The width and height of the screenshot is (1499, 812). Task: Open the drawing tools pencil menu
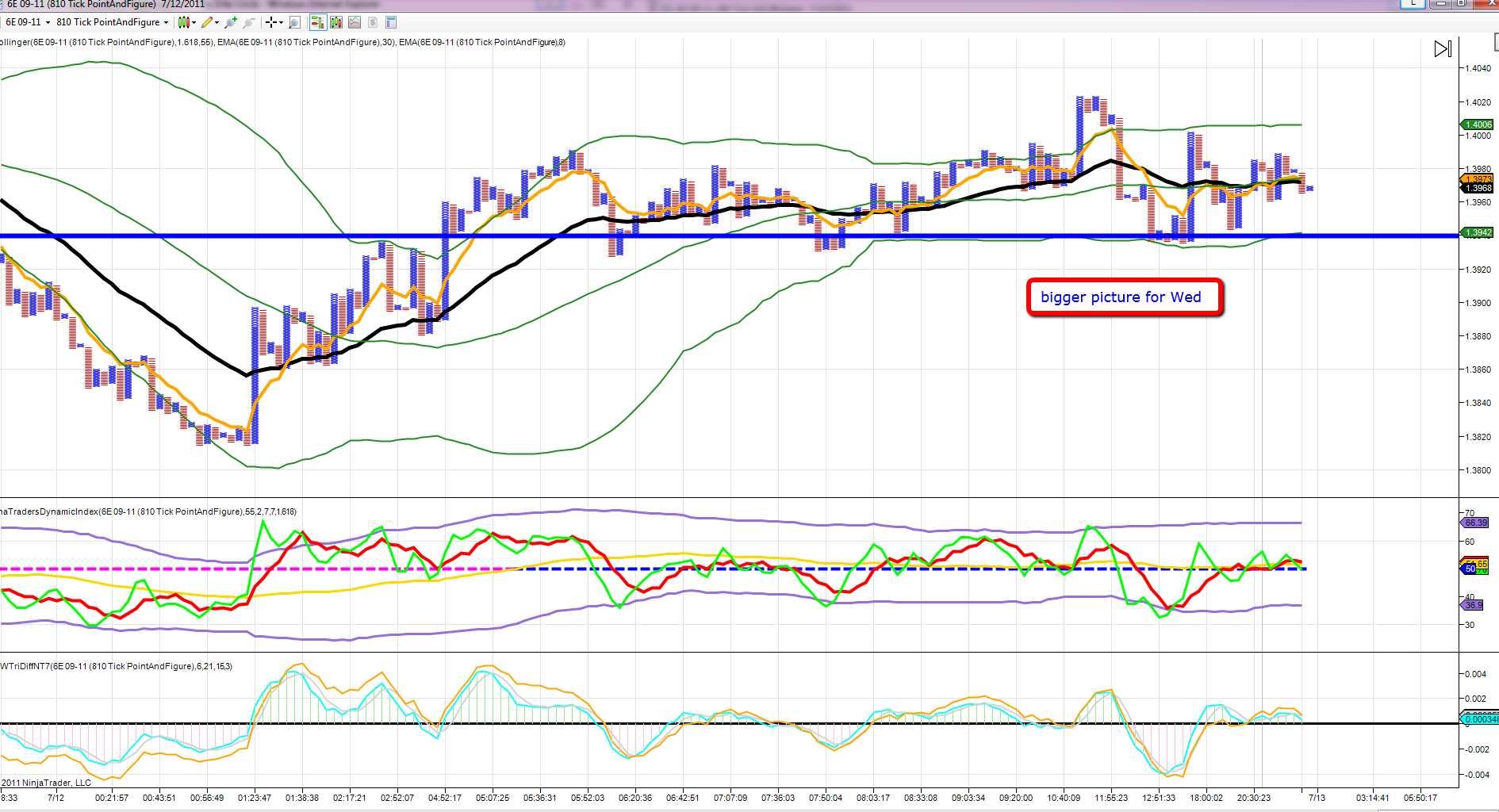[210, 22]
